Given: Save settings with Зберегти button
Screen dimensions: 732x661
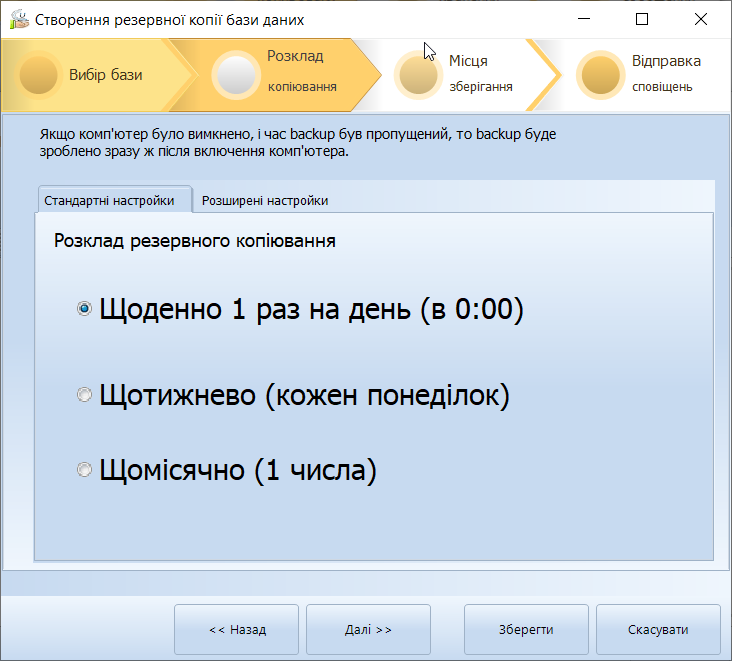Looking at the screenshot, I should point(526,630).
